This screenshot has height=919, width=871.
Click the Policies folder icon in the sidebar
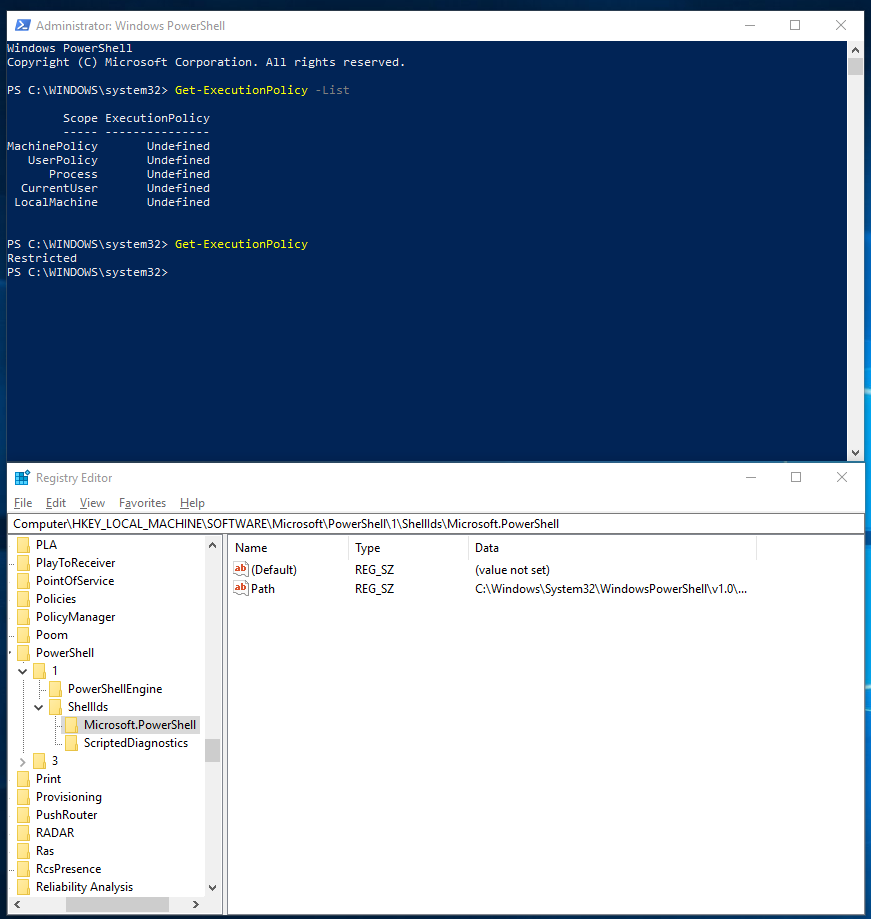coord(24,598)
